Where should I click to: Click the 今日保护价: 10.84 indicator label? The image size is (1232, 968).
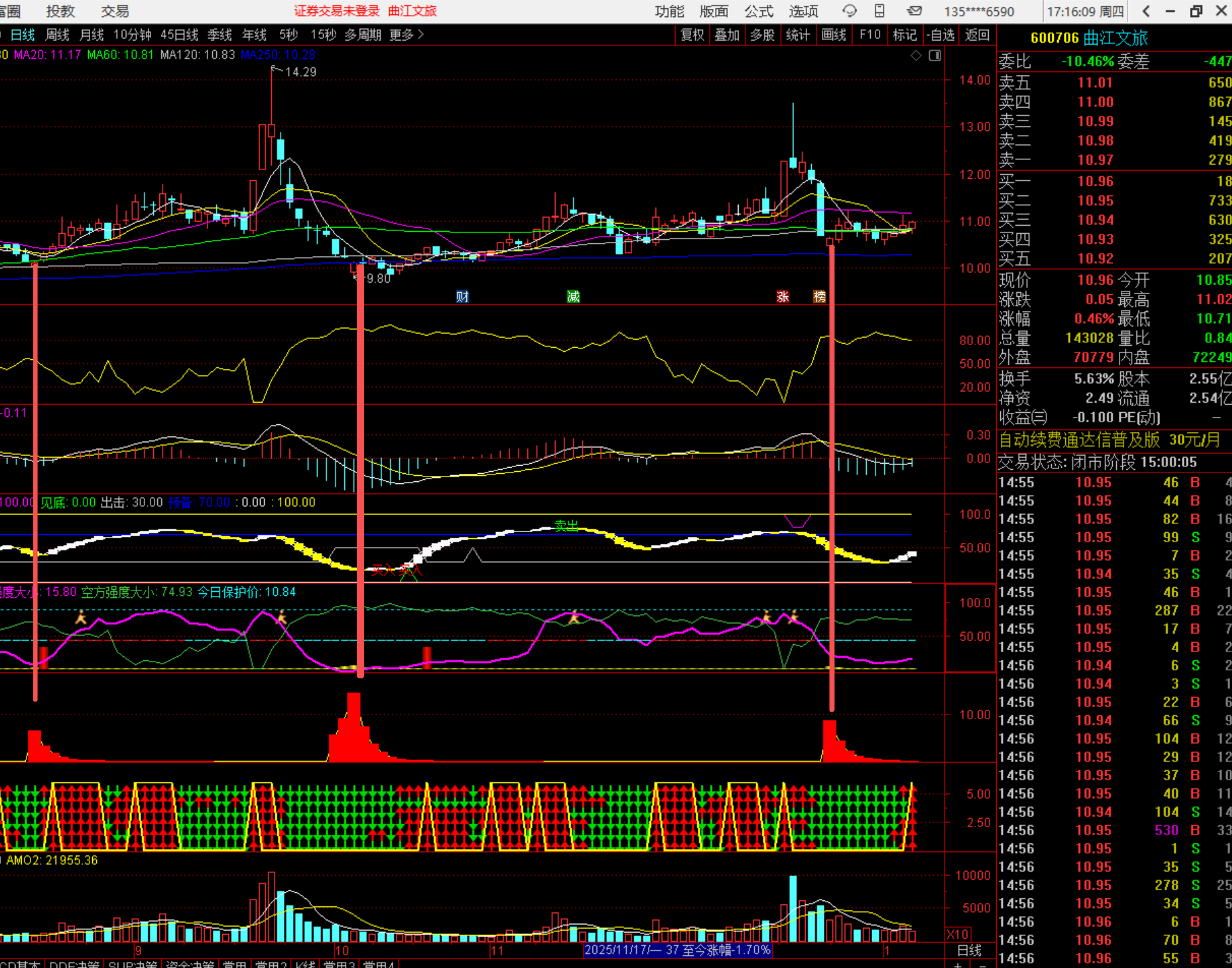247,592
